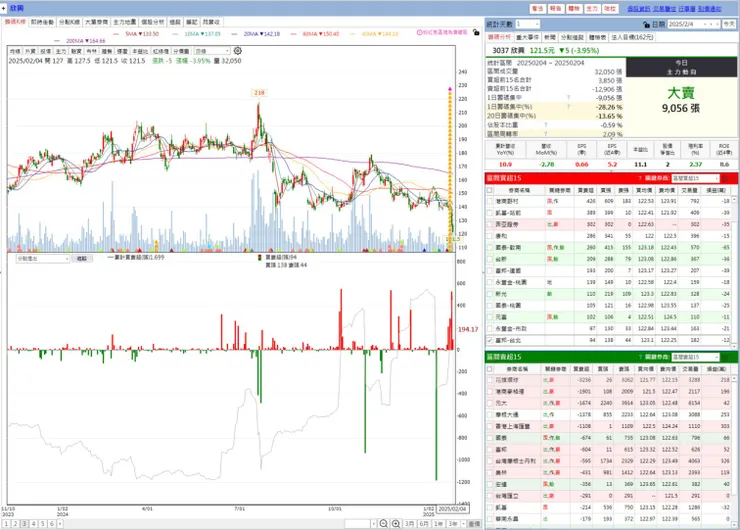Screen dimensions: 740x530
Task: Open the 重大事件 tab
Action: coord(527,37)
